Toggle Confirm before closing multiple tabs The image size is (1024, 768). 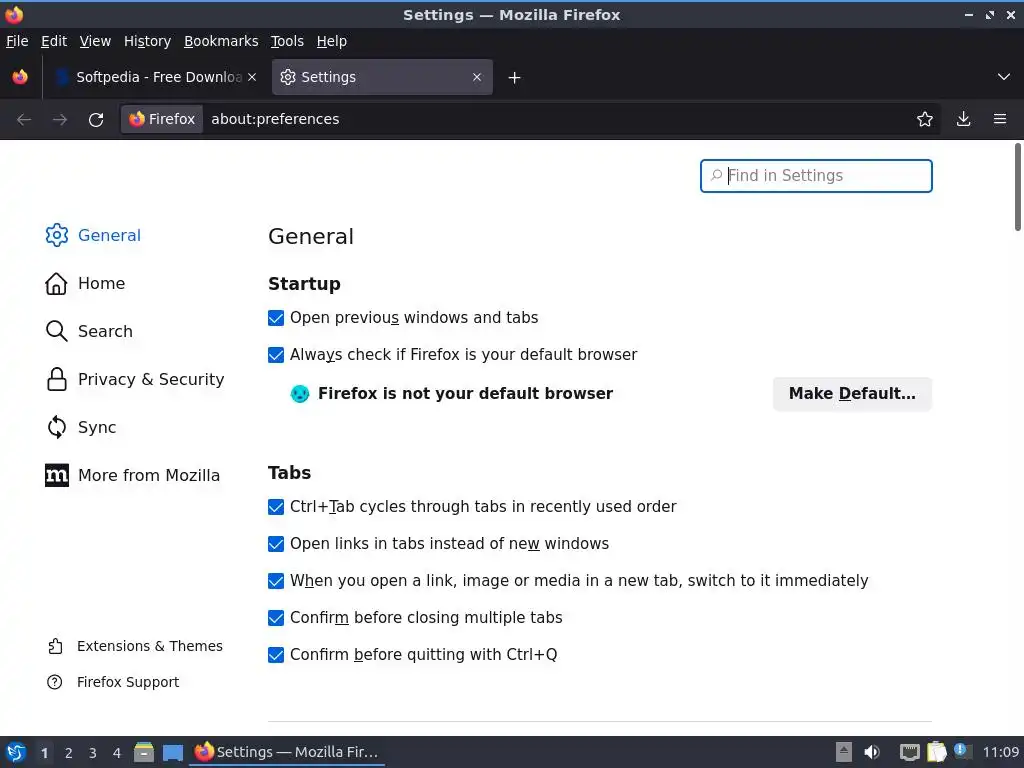(276, 618)
